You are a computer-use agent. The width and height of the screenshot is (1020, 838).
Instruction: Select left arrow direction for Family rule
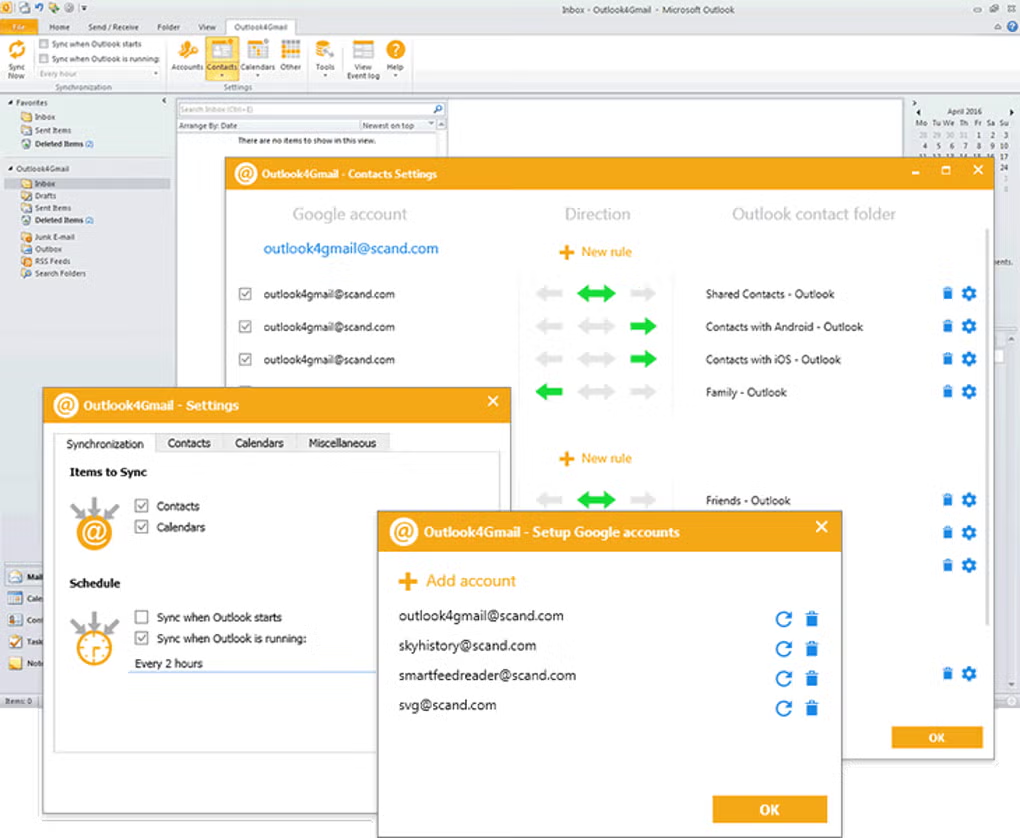549,392
